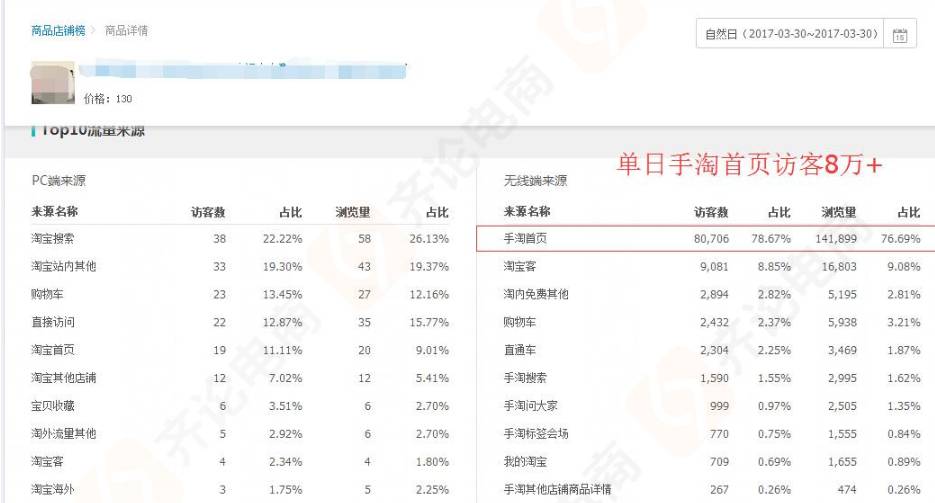This screenshot has width=935, height=503.
Task: Click the page view value 16,803
Action: pos(839,266)
